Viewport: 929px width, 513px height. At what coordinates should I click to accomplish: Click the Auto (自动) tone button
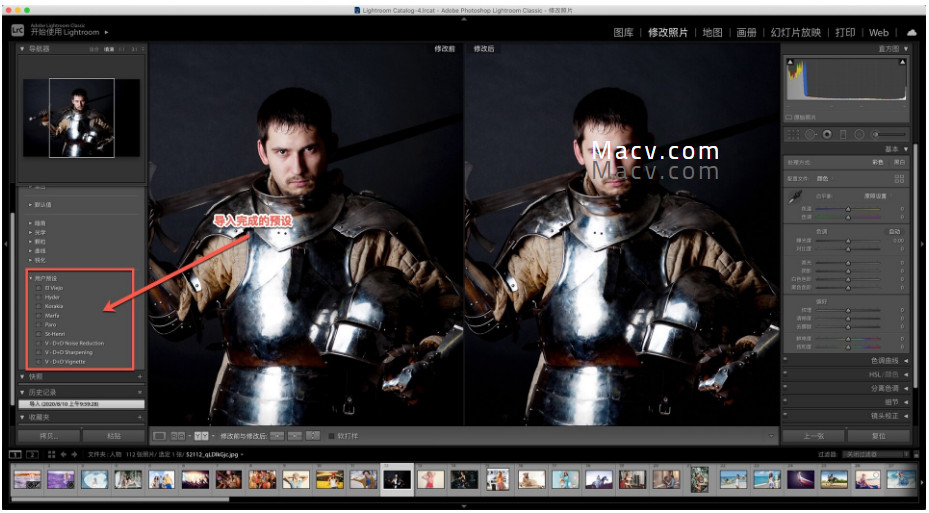pyautogui.click(x=894, y=232)
